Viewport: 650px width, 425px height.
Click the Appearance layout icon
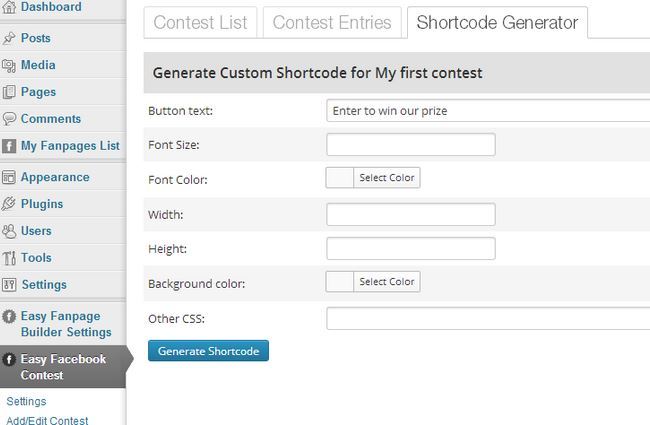click(9, 177)
